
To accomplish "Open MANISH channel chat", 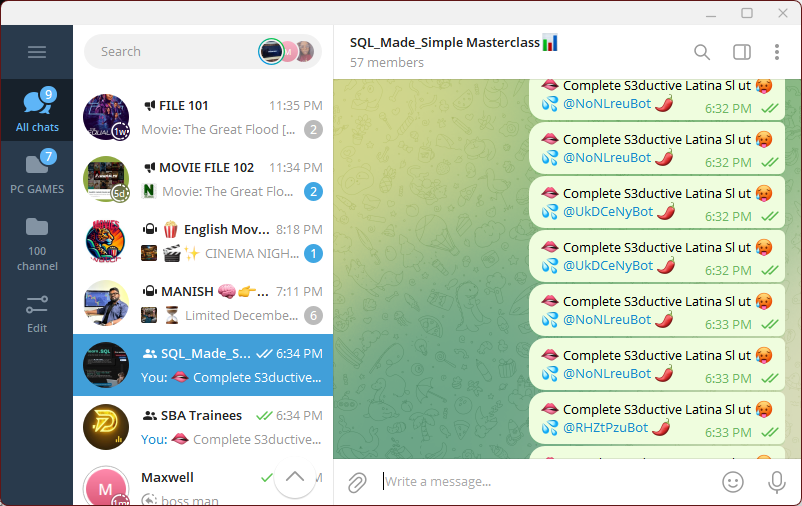I will [203, 303].
